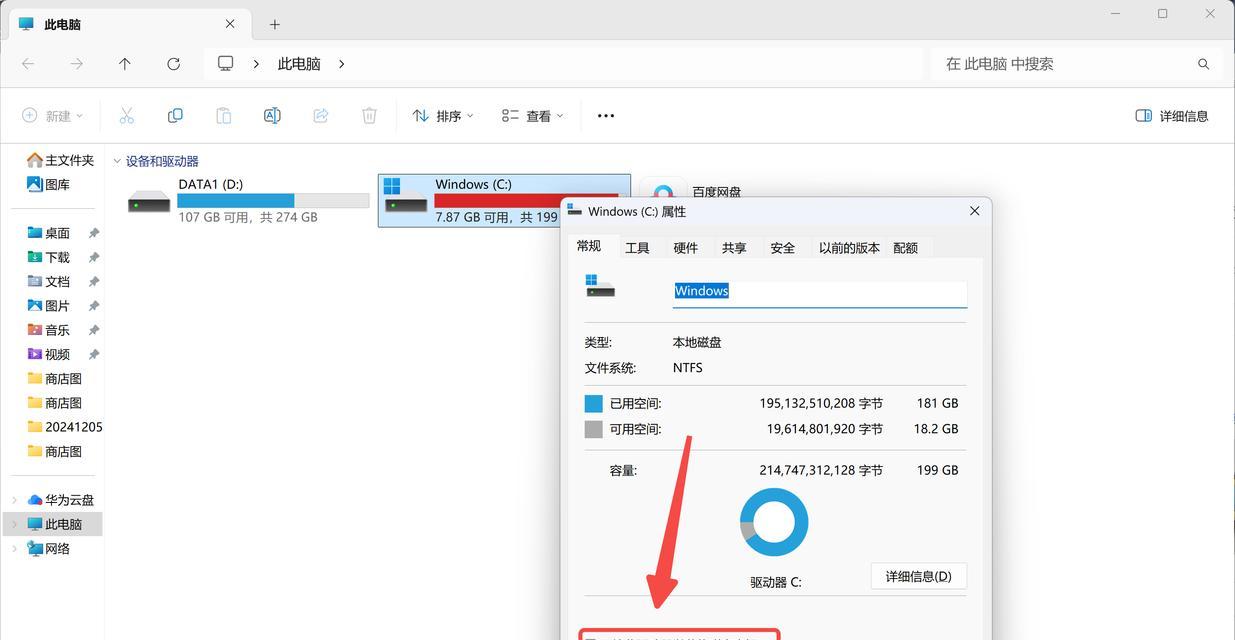Open 文档 in the sidebar
This screenshot has width=1235, height=640.
[x=49, y=282]
